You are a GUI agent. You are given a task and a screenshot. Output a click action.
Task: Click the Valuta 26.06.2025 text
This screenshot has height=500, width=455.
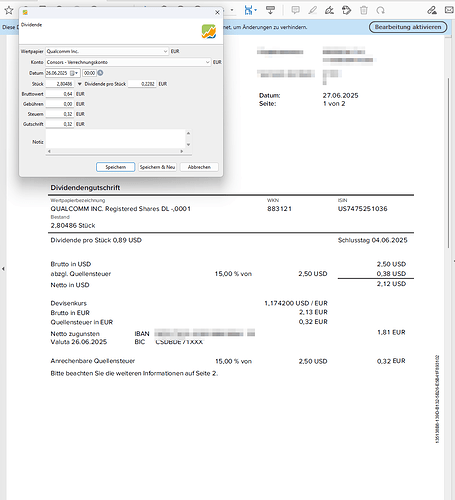79,342
